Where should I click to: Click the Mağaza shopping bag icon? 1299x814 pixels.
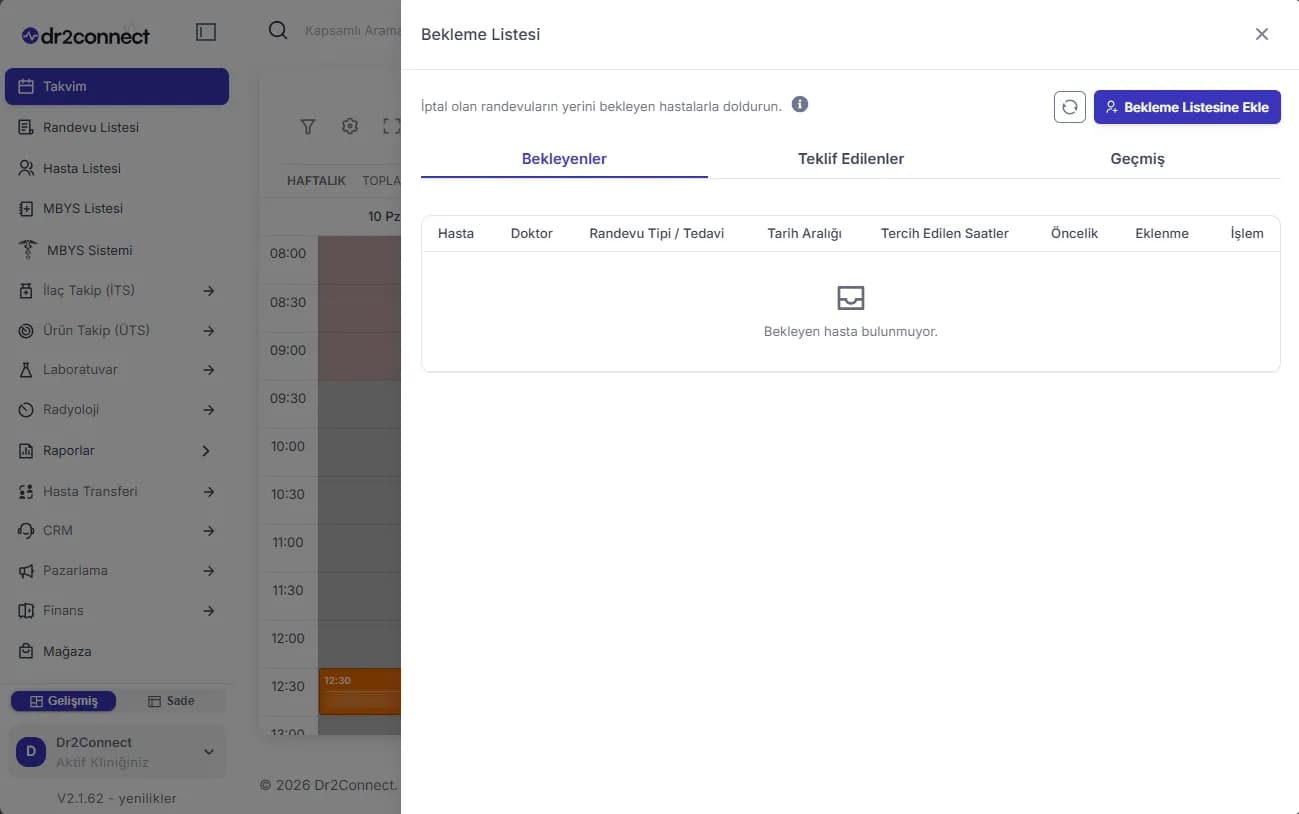point(26,651)
